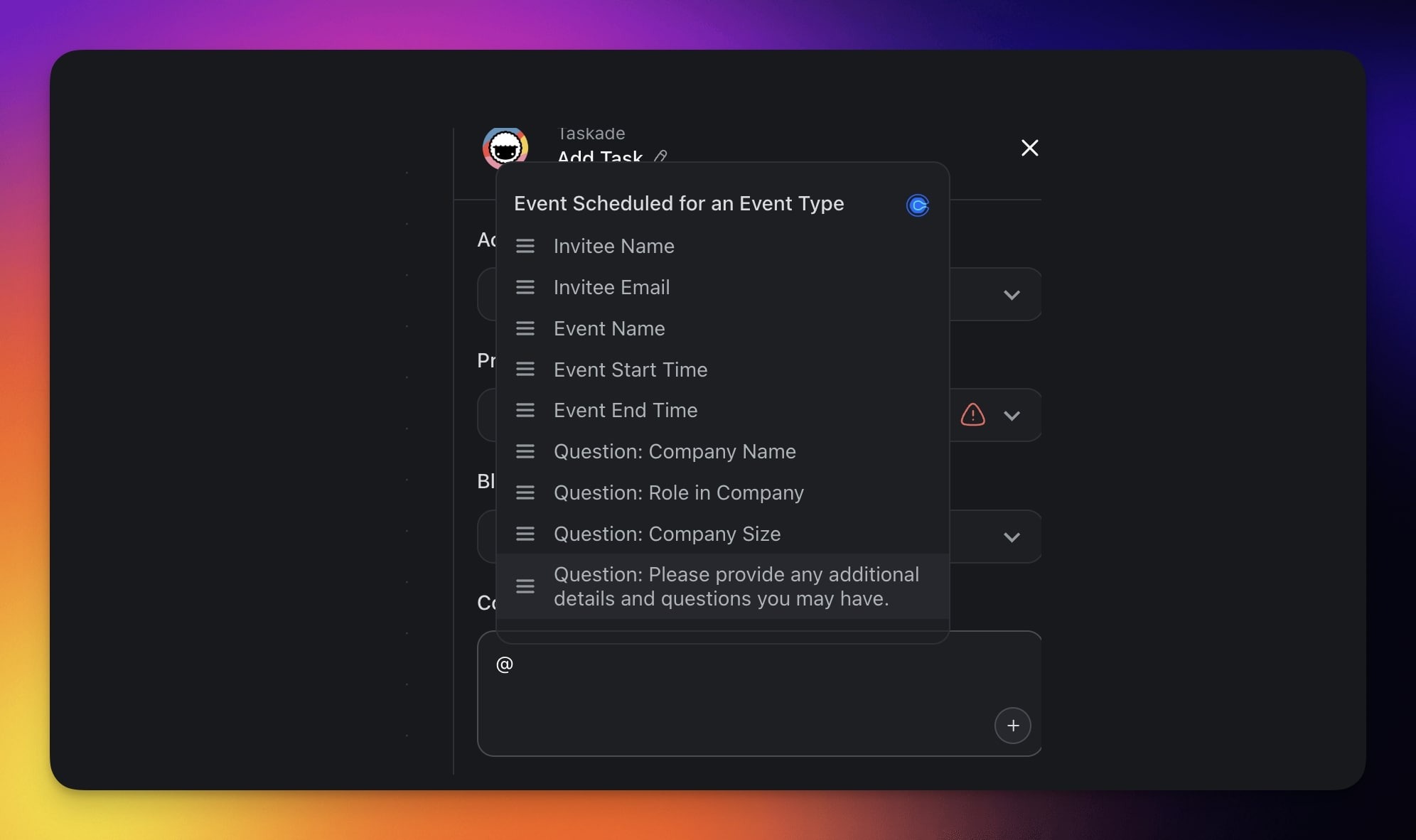Screen dimensions: 1416x840
Task: Click the hamburger icon beside Invitee Name
Action: (x=525, y=246)
